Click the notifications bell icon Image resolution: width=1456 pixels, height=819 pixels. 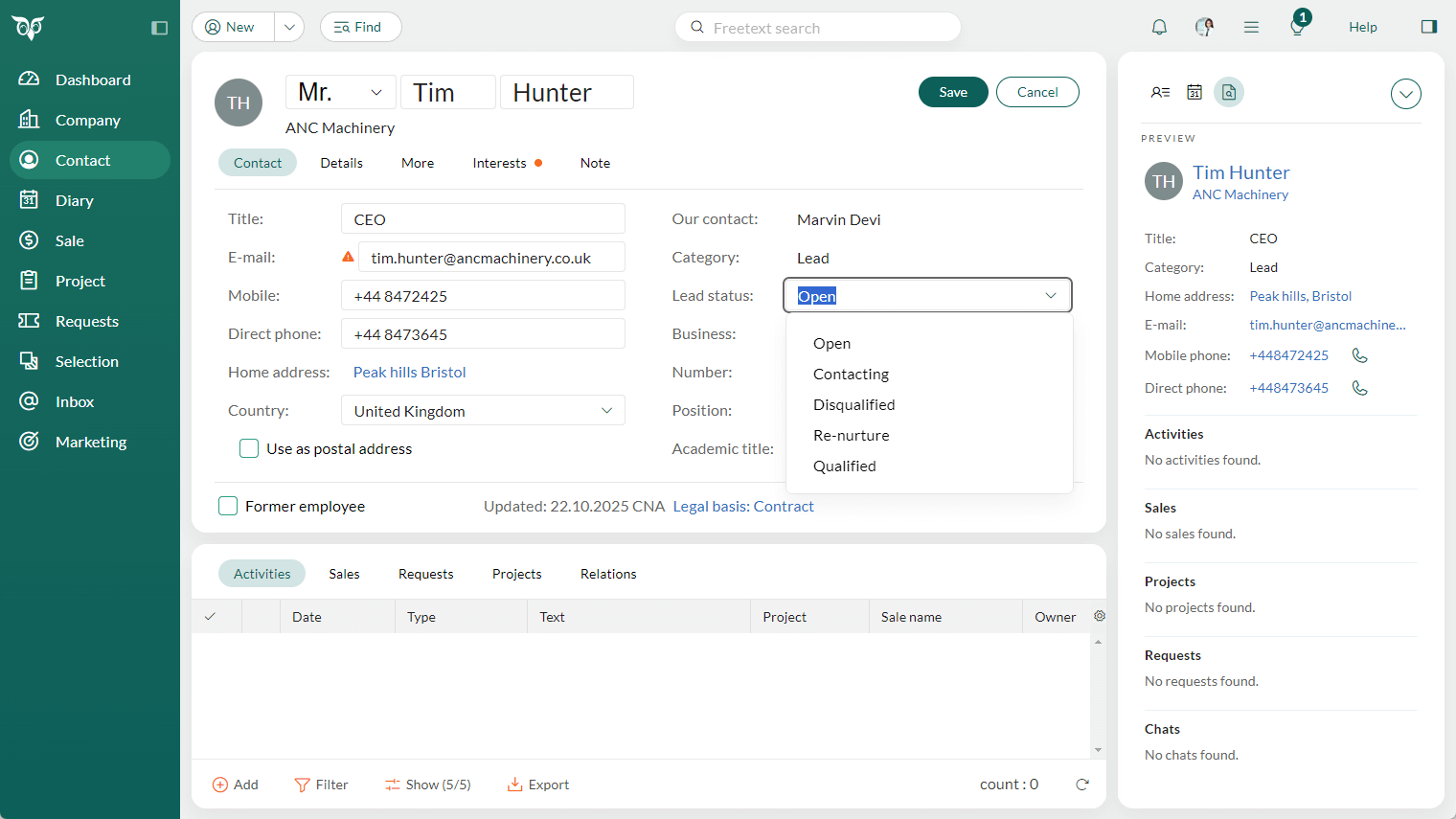point(1159,27)
